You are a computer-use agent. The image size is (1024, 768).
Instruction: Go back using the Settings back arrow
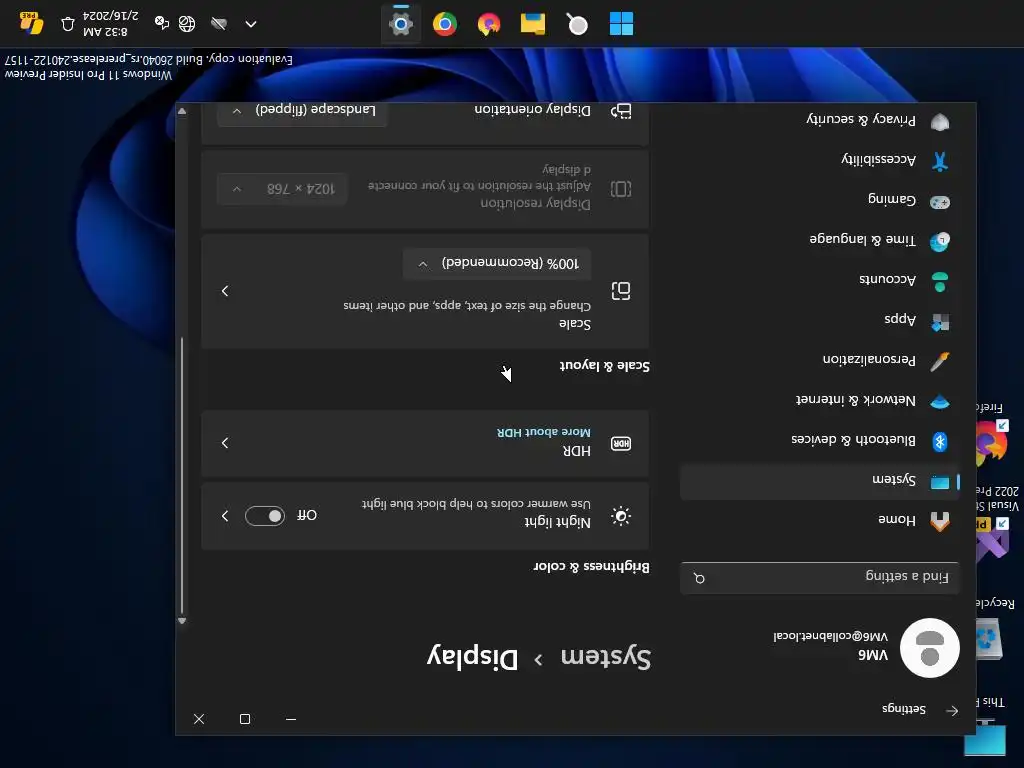tap(952, 711)
